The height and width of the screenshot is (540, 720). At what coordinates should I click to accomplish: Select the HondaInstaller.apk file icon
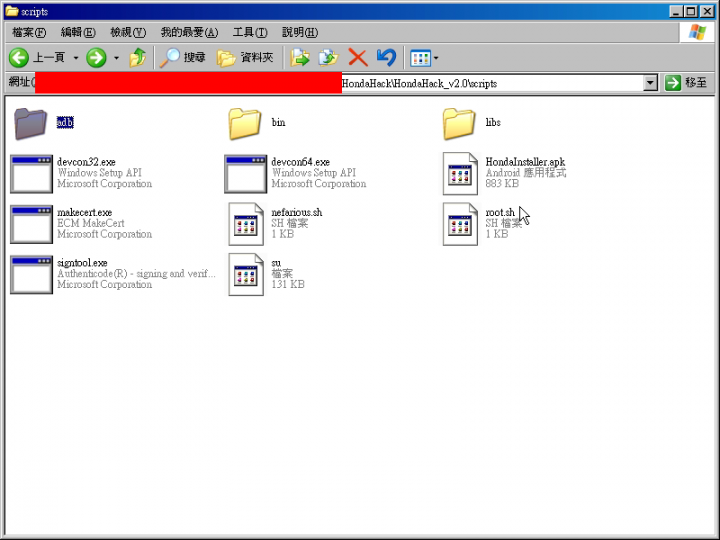click(460, 174)
